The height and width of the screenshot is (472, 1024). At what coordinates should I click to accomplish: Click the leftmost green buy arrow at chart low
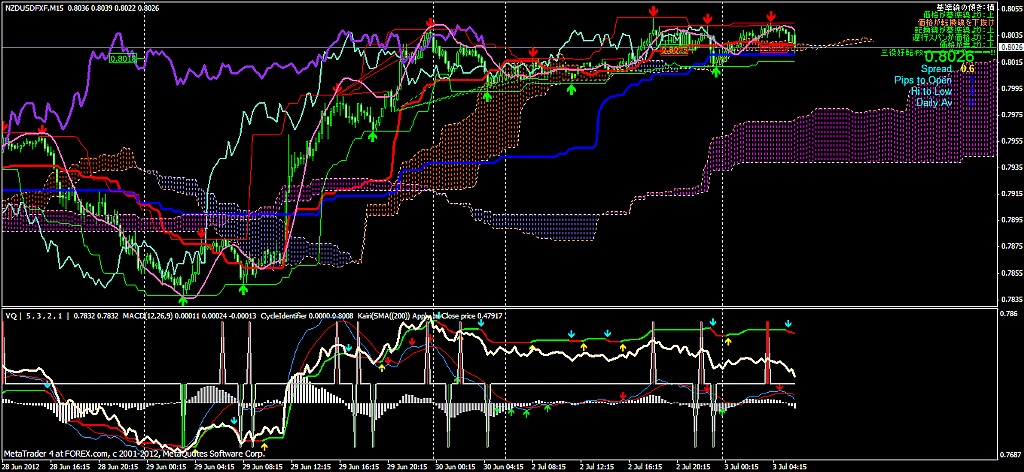[x=183, y=297]
